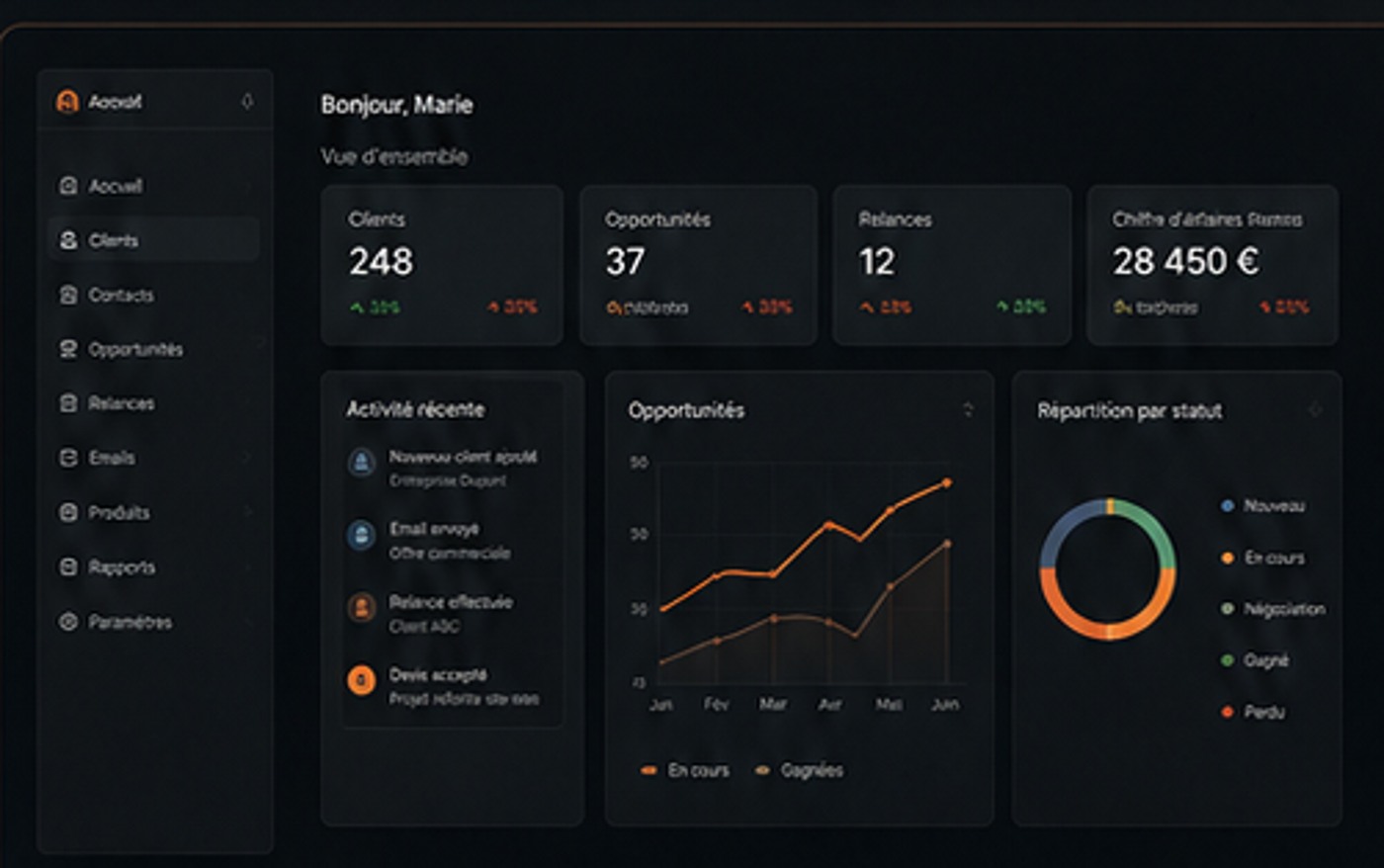Click the Relances 12 stat card
Image resolution: width=1384 pixels, height=868 pixels.
point(952,265)
